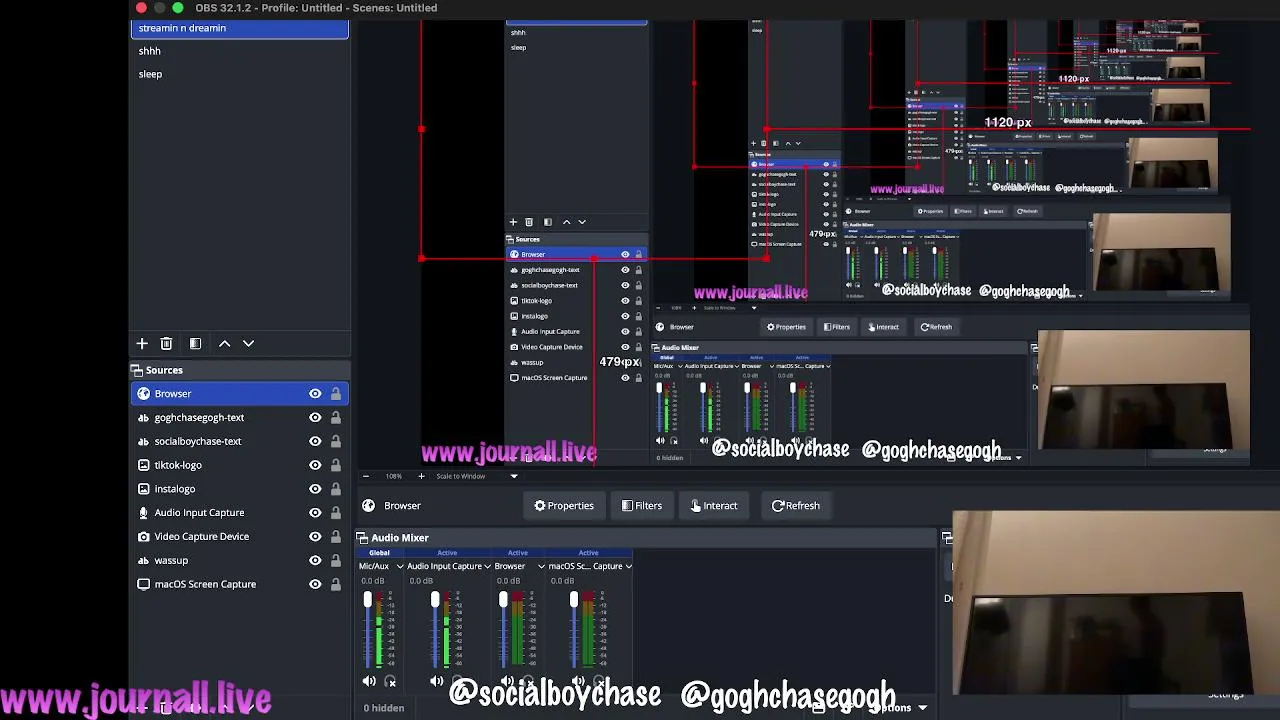Open the Scale to Window dropdown

(x=475, y=476)
